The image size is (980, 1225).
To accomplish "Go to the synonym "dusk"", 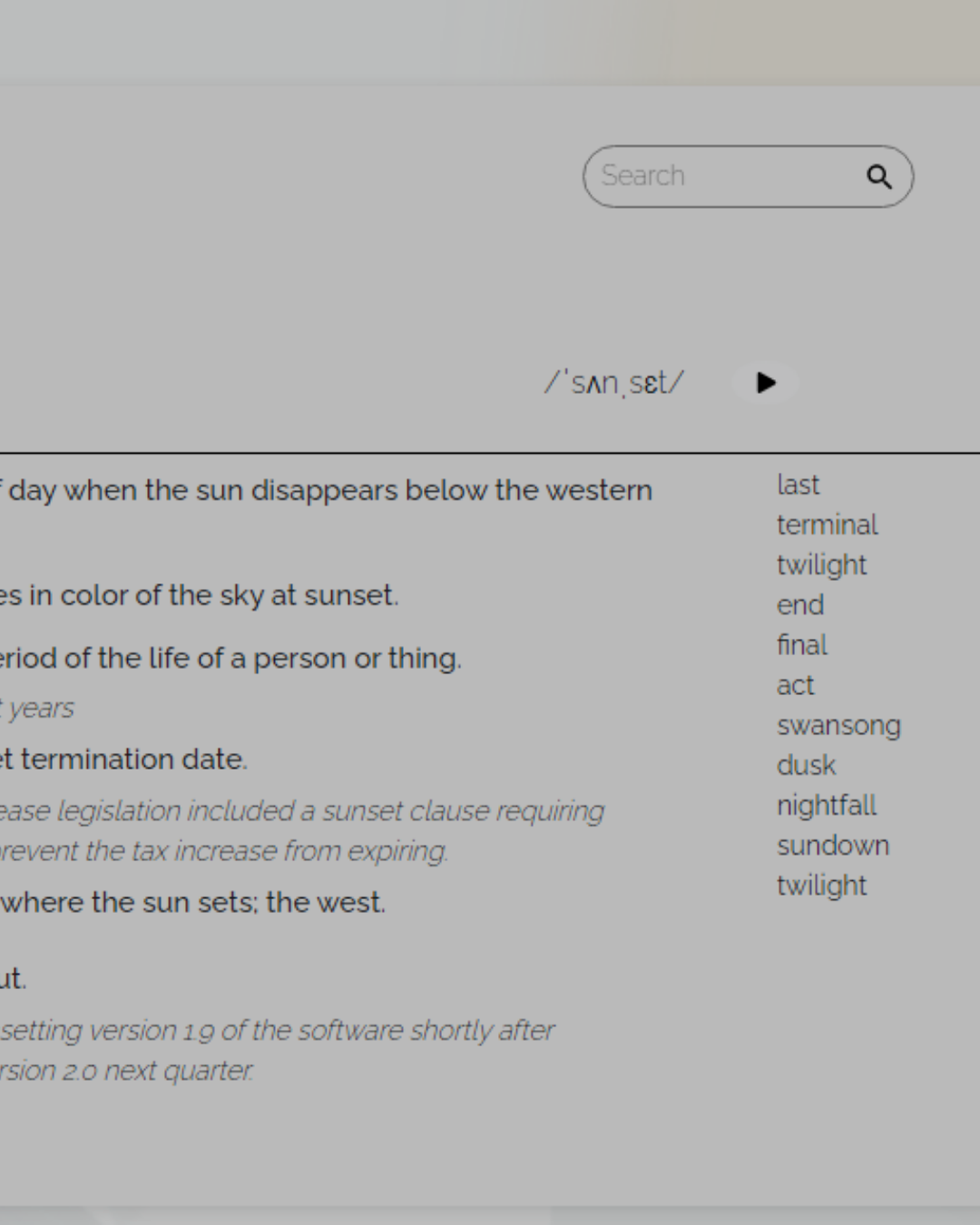I will [806, 765].
